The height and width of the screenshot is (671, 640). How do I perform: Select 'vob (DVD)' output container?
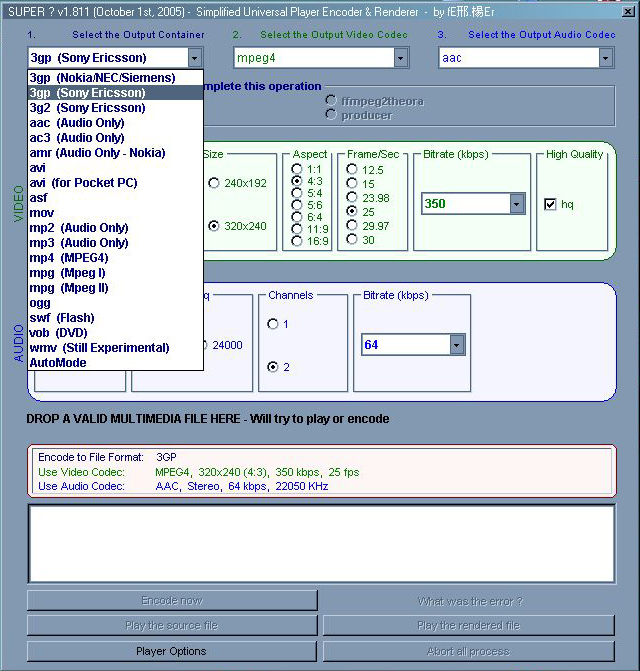click(x=60, y=333)
